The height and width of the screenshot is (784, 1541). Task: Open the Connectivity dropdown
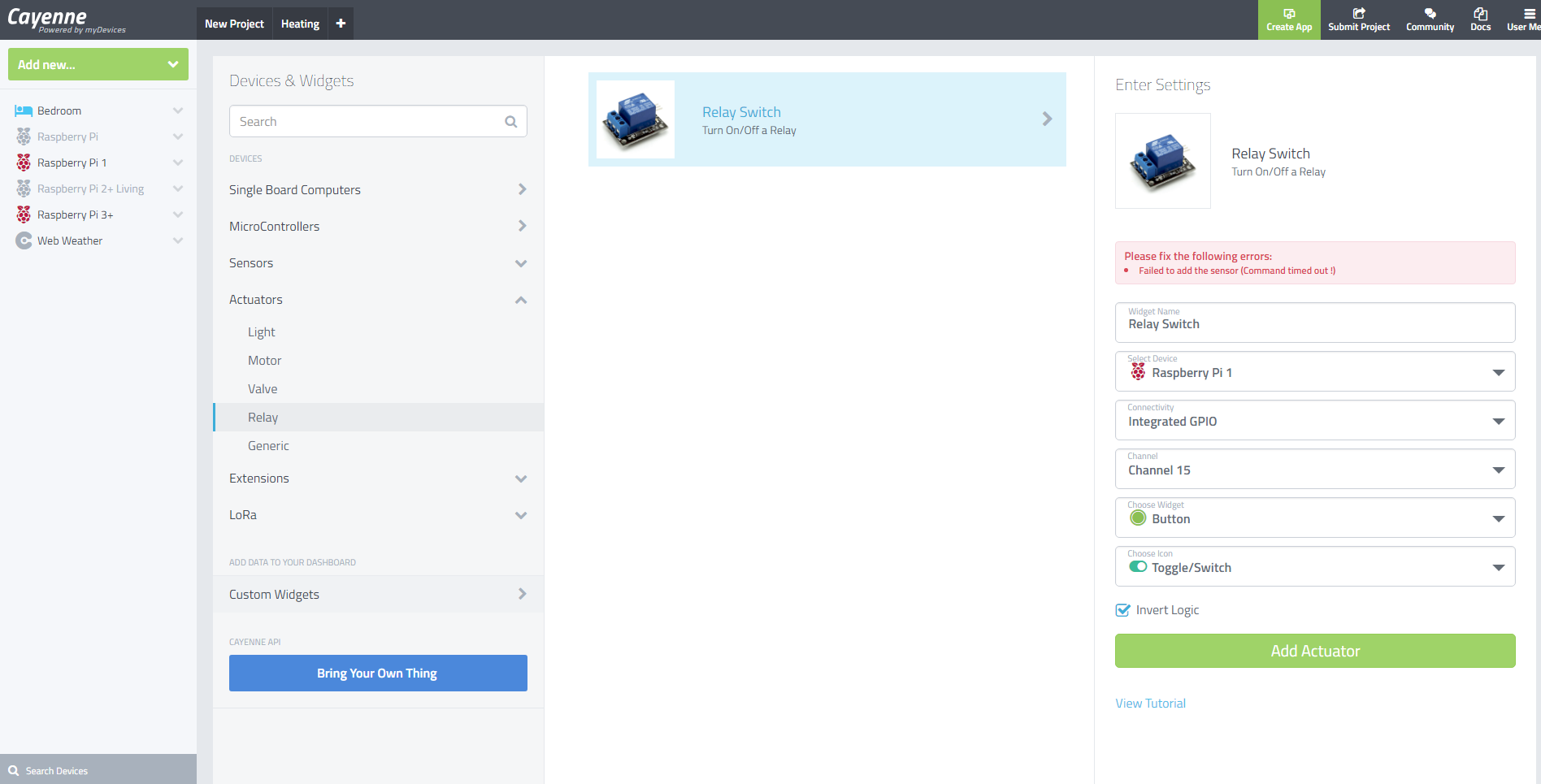[1315, 420]
